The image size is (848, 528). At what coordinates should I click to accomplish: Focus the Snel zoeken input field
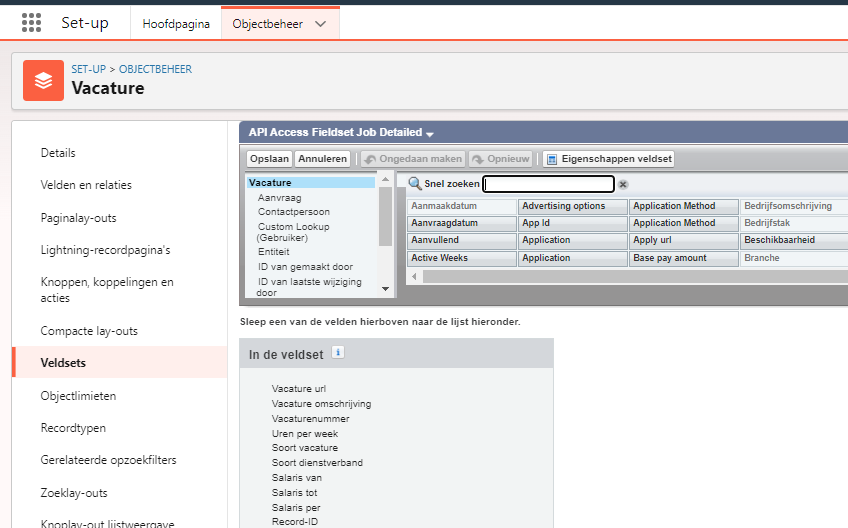tap(548, 184)
